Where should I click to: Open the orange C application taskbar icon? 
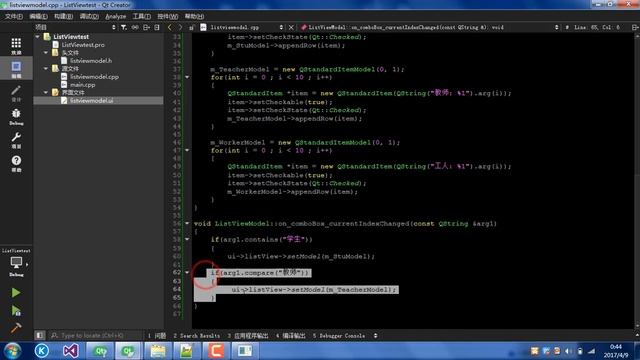[x=216, y=351]
